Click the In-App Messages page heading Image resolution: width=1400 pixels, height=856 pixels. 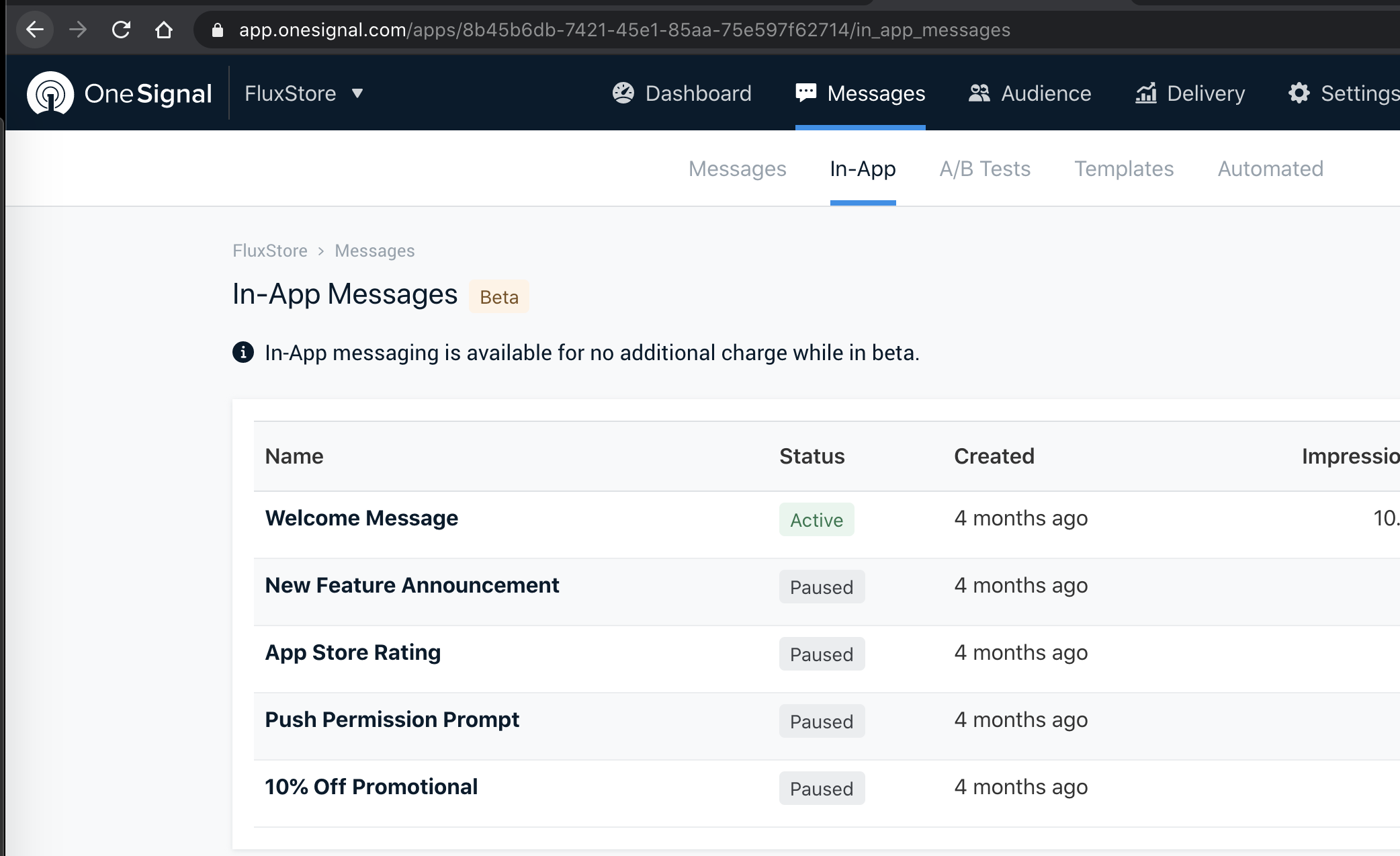tap(345, 294)
